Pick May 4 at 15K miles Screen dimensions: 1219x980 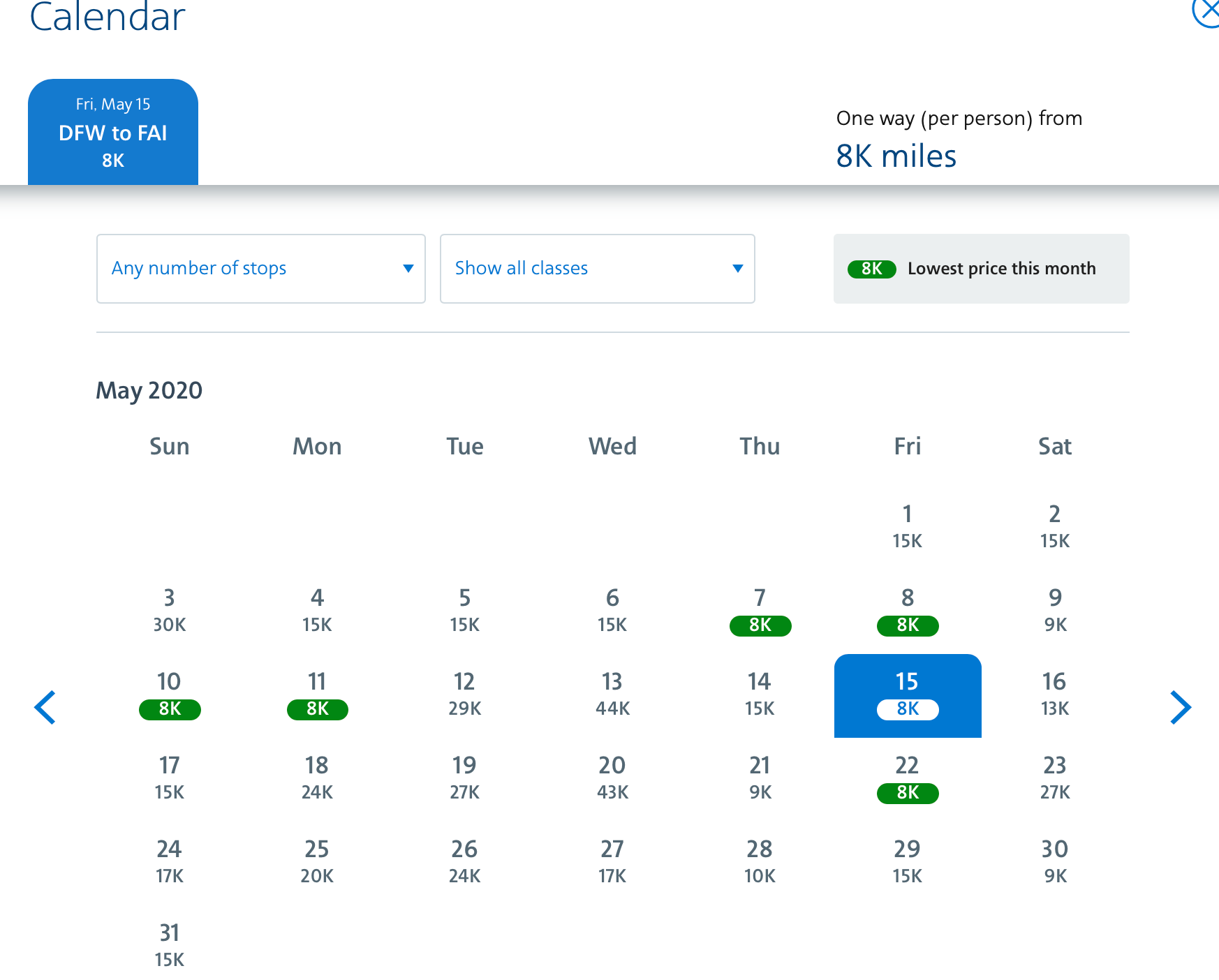click(x=317, y=611)
